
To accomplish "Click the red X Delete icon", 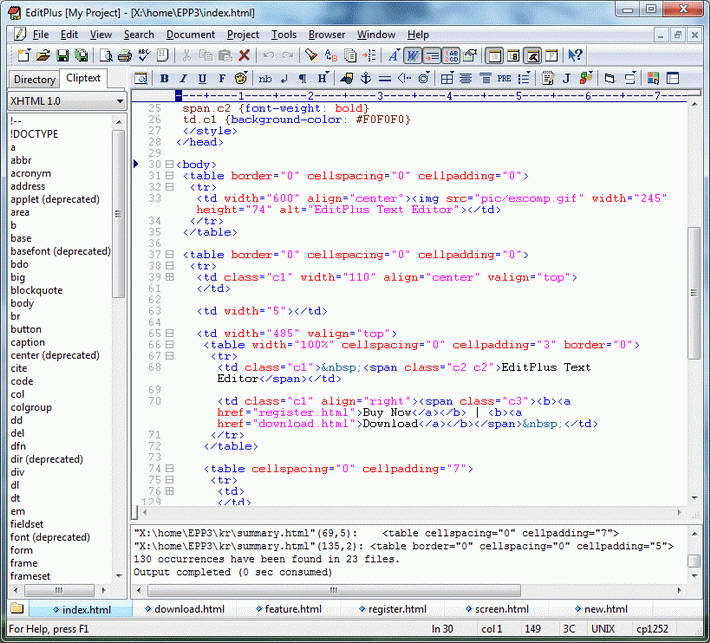I will [243, 55].
